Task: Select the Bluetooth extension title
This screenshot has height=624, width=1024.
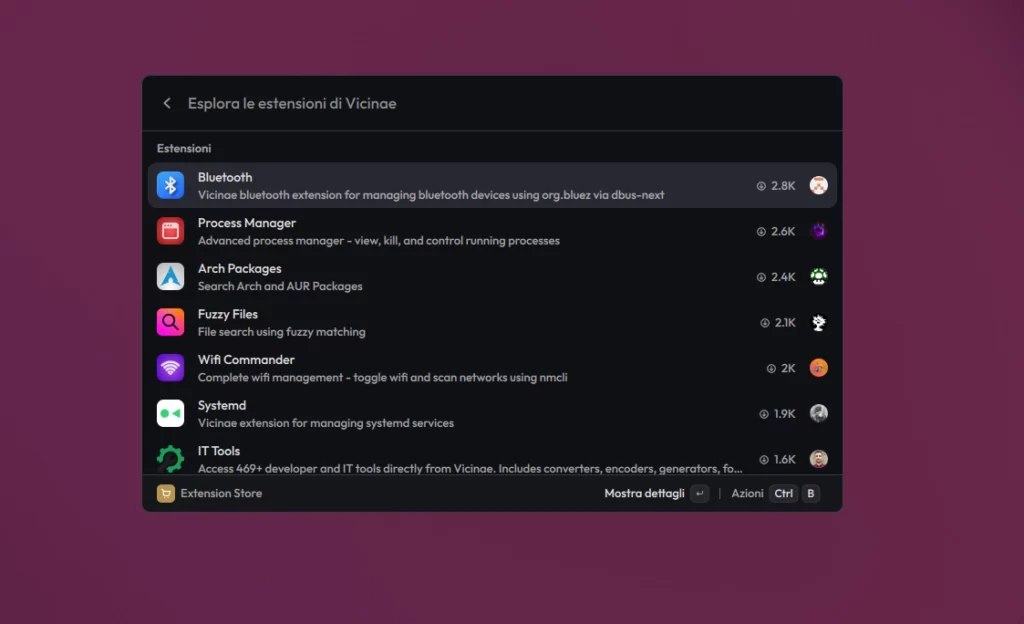Action: pos(225,178)
